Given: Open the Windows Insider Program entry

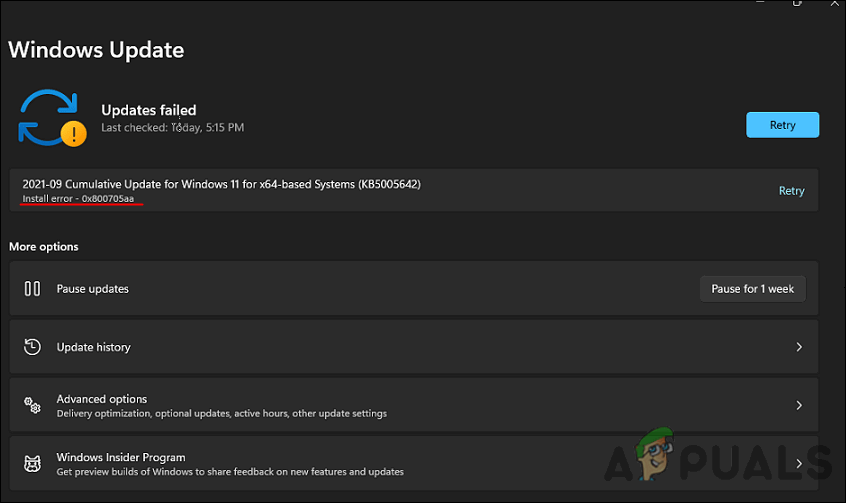Looking at the screenshot, I should [121, 457].
